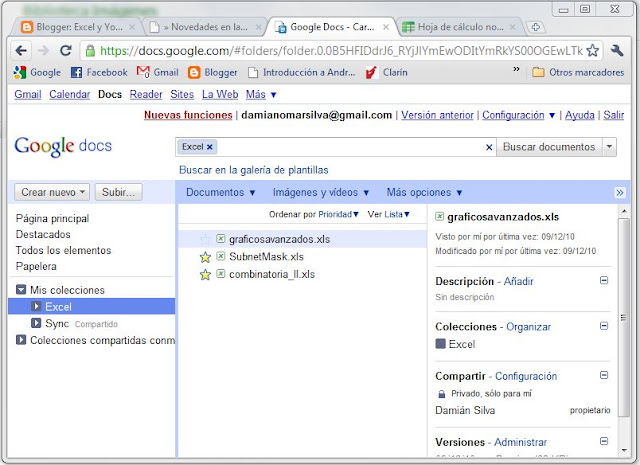This screenshot has height=465, width=640.
Task: Click Añadir next to Descripción
Action: (x=518, y=281)
